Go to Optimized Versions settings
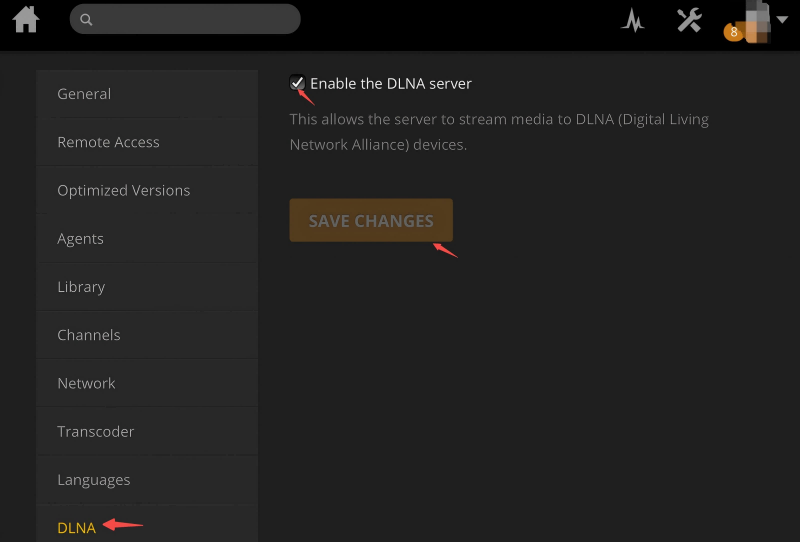Screen dimensions: 800x542 123,190
